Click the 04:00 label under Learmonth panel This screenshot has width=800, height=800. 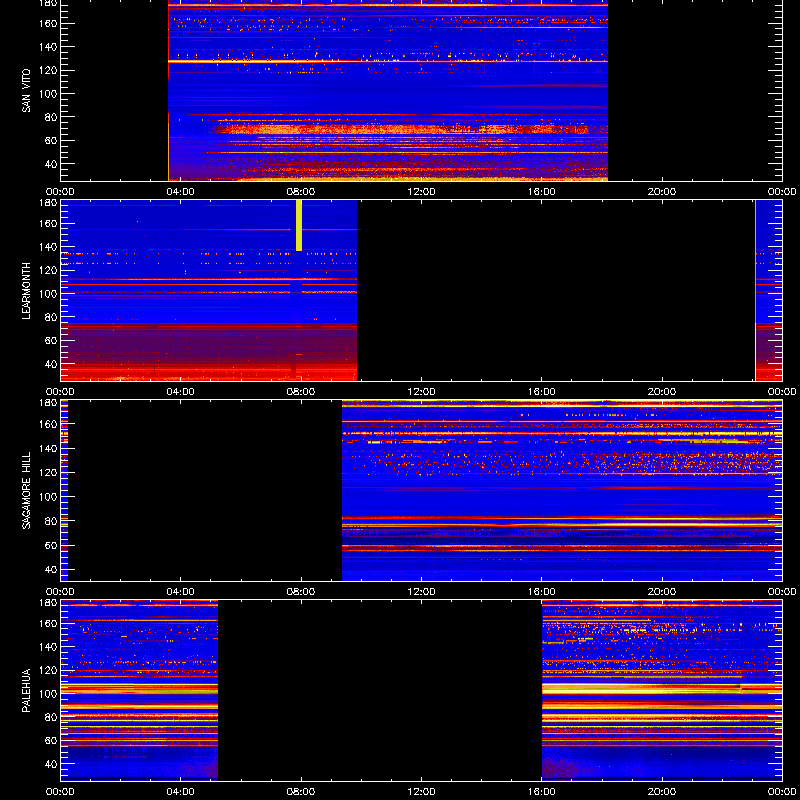click(x=181, y=392)
